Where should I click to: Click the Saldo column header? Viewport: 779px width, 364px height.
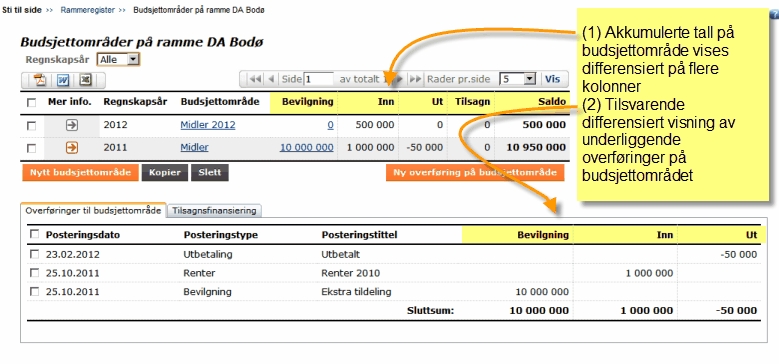pyautogui.click(x=551, y=102)
